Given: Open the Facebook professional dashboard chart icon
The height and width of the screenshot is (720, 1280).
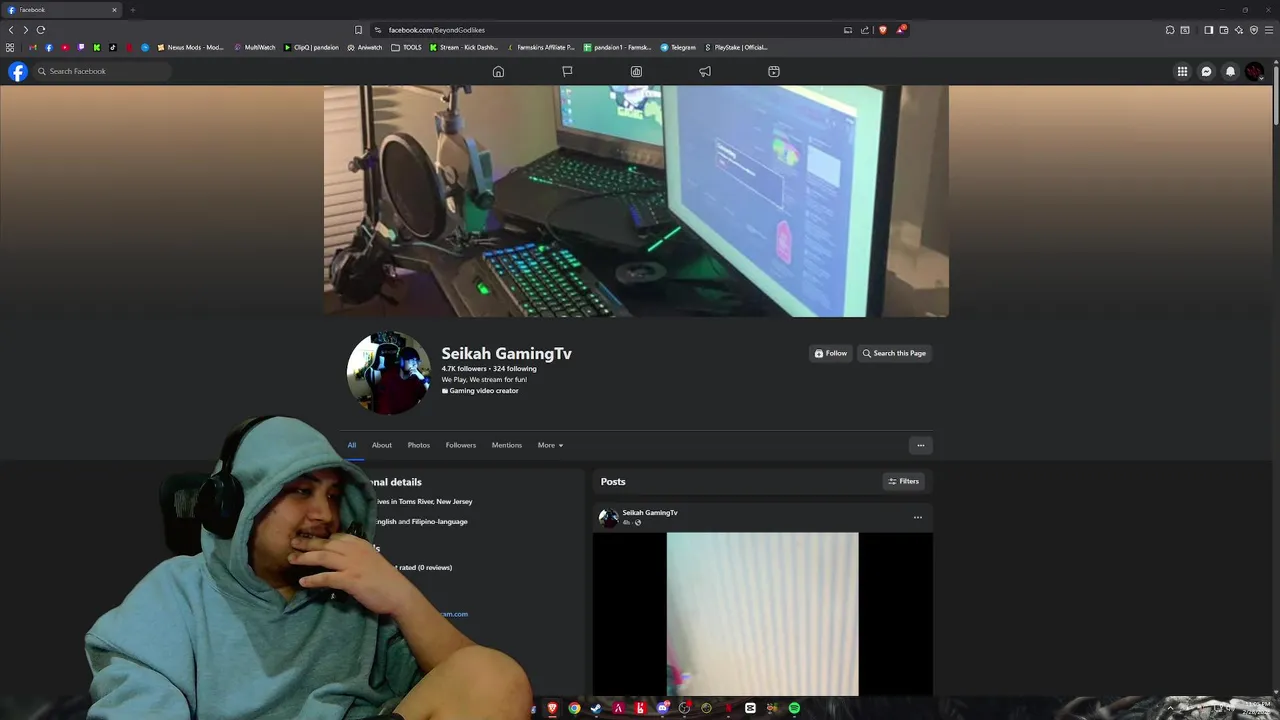Looking at the screenshot, I should click(636, 71).
